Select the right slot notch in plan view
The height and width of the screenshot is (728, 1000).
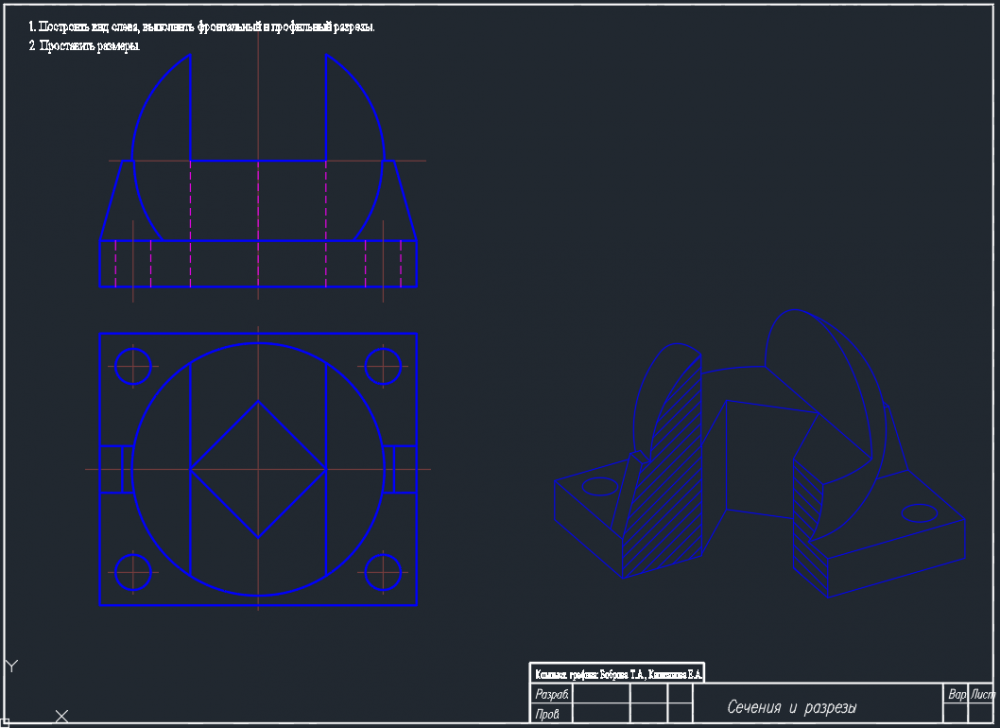[x=405, y=469]
